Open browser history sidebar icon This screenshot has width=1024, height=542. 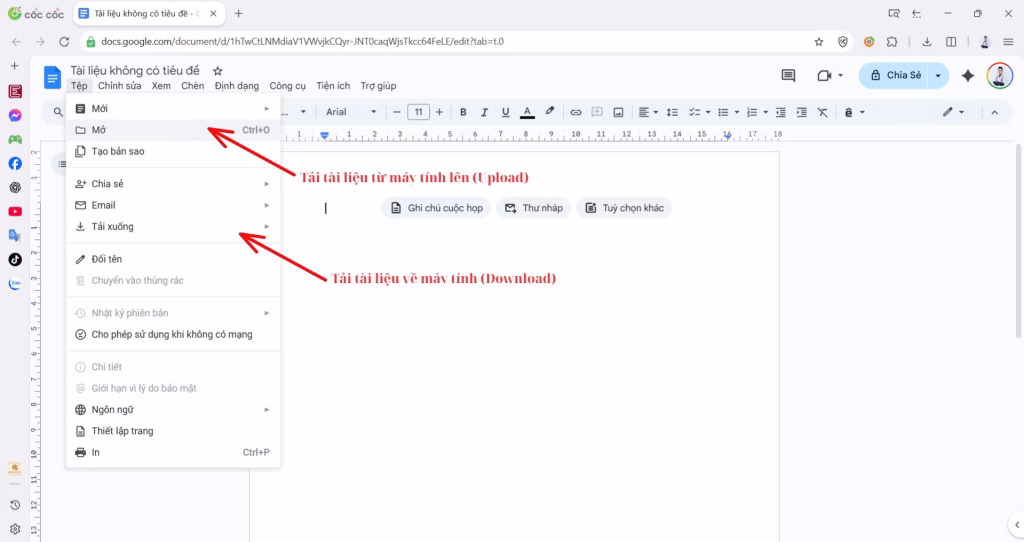point(15,505)
